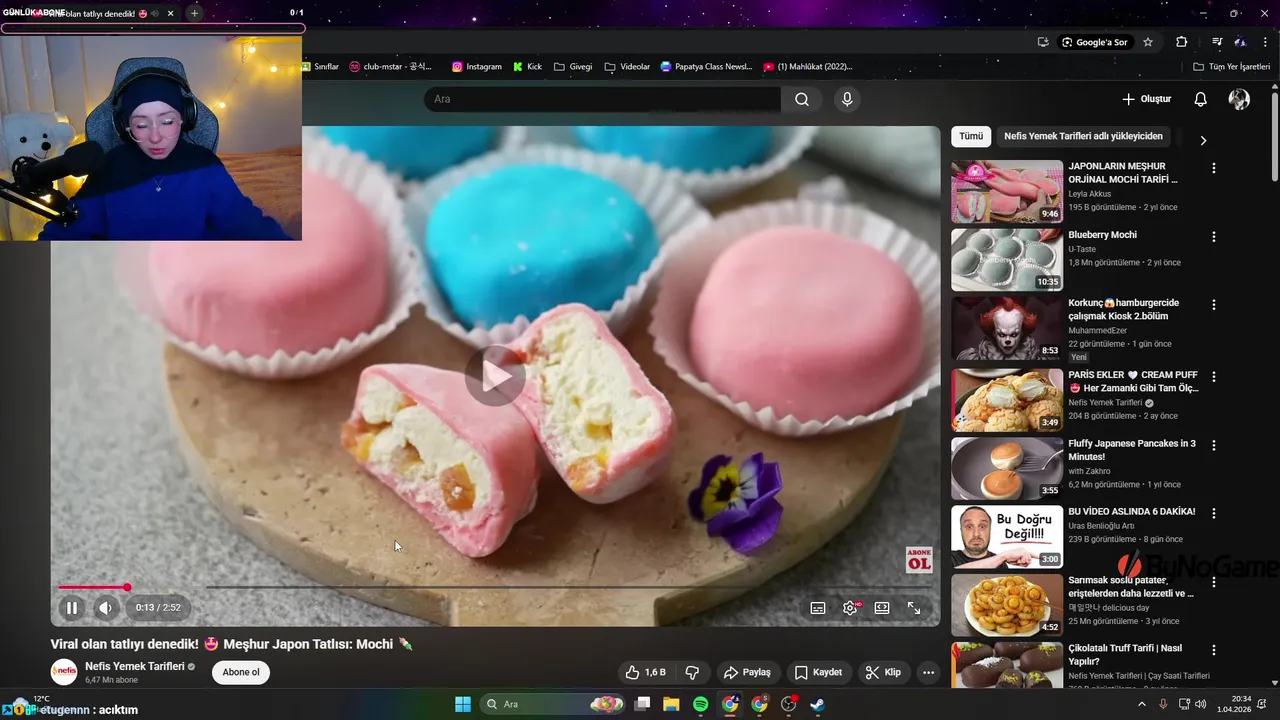
Task: Click the Windows taskbar Ara search box
Action: point(553,704)
